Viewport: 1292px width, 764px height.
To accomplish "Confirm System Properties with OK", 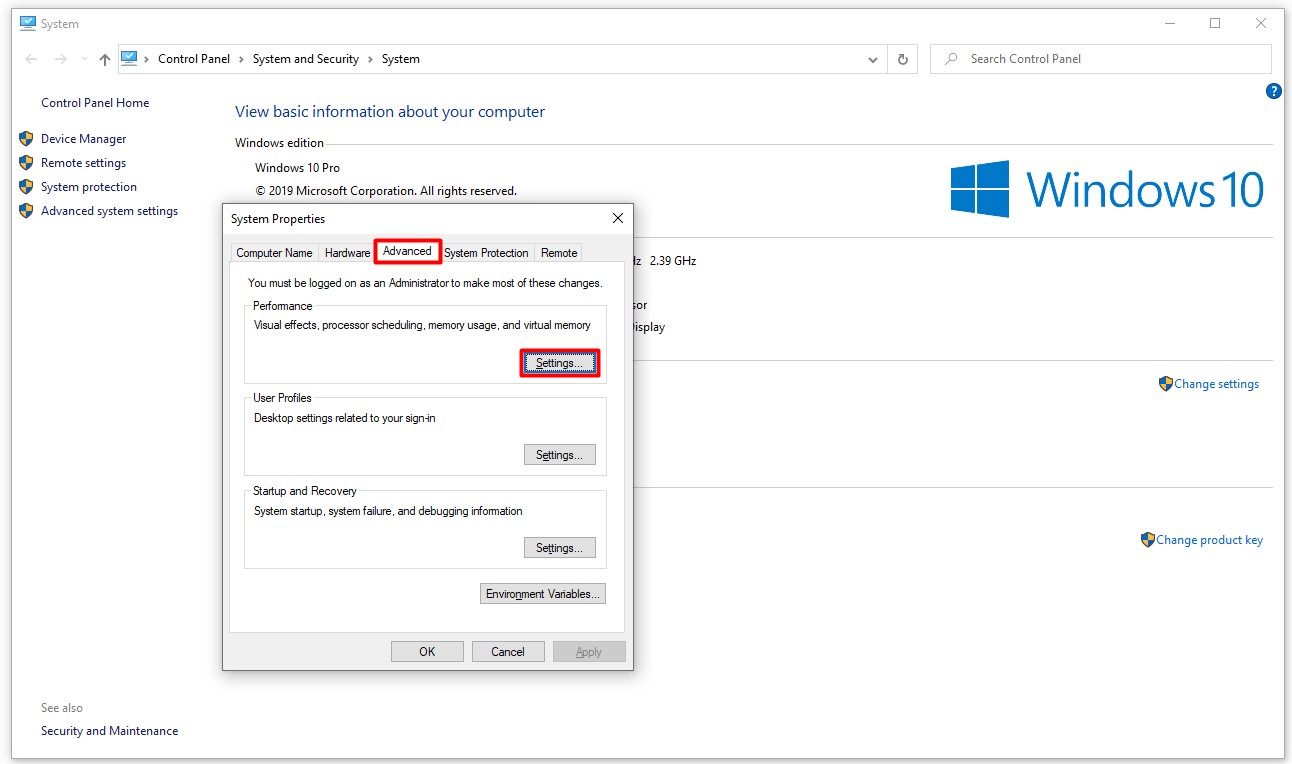I will pos(427,652).
